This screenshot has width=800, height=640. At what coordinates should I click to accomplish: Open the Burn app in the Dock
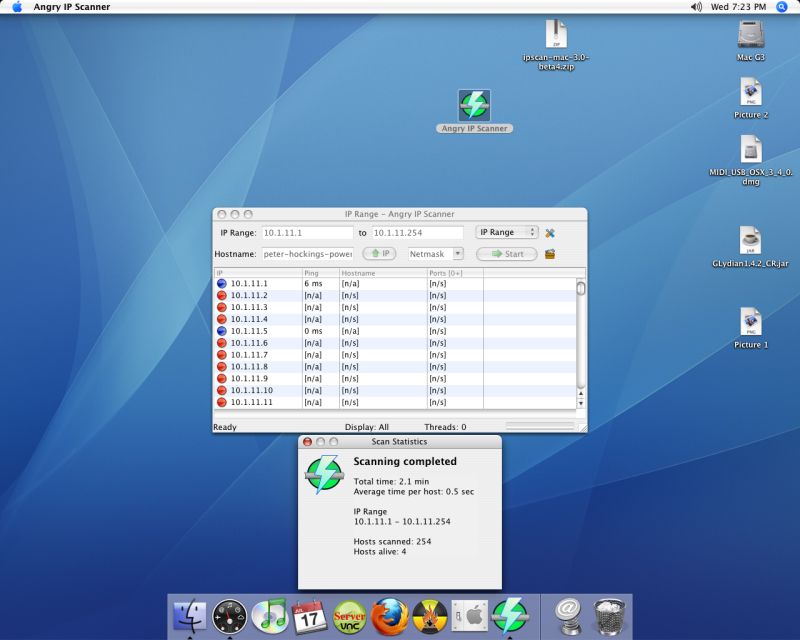pyautogui.click(x=430, y=617)
